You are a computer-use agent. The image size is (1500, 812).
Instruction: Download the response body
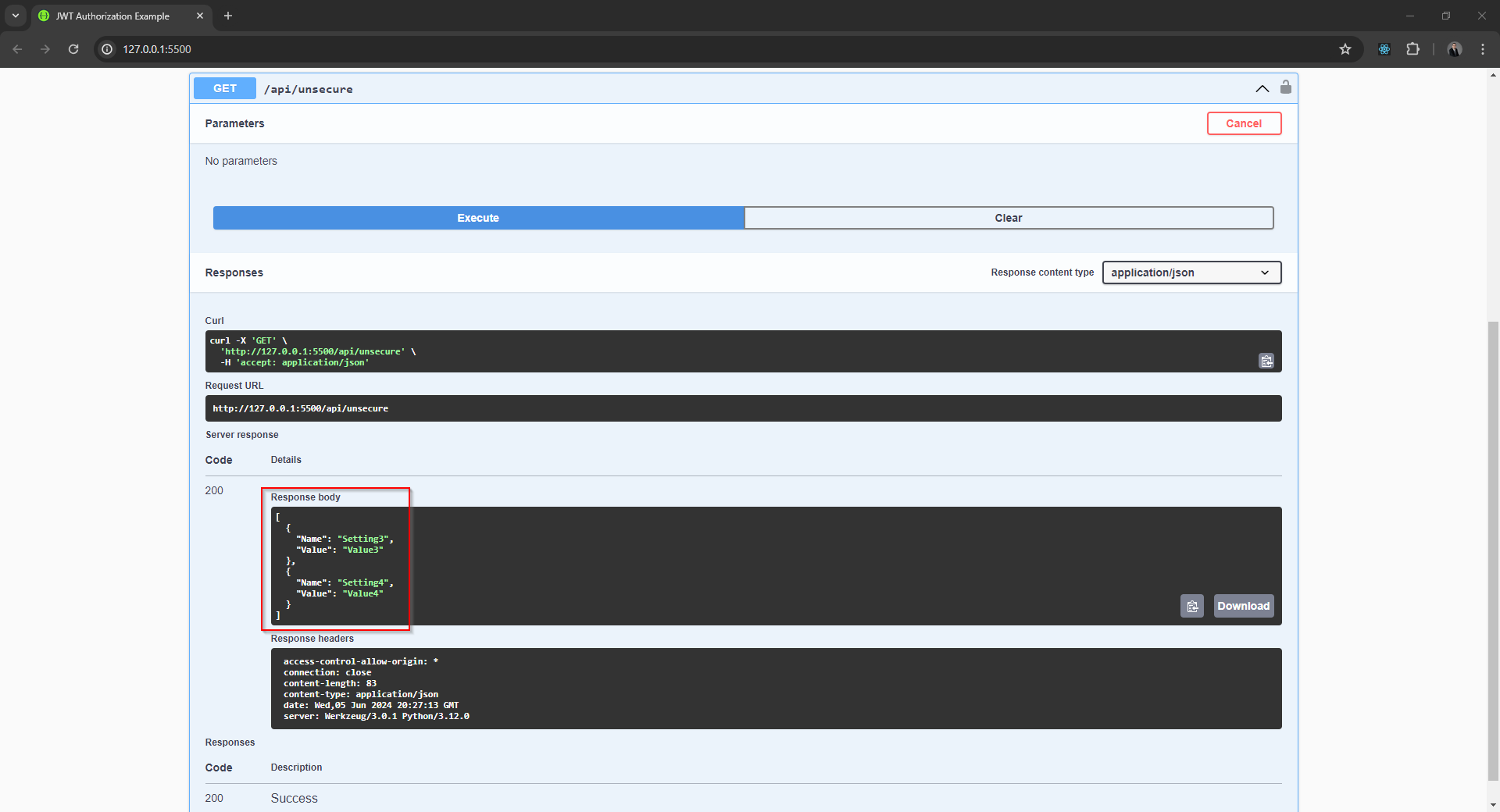(x=1243, y=606)
